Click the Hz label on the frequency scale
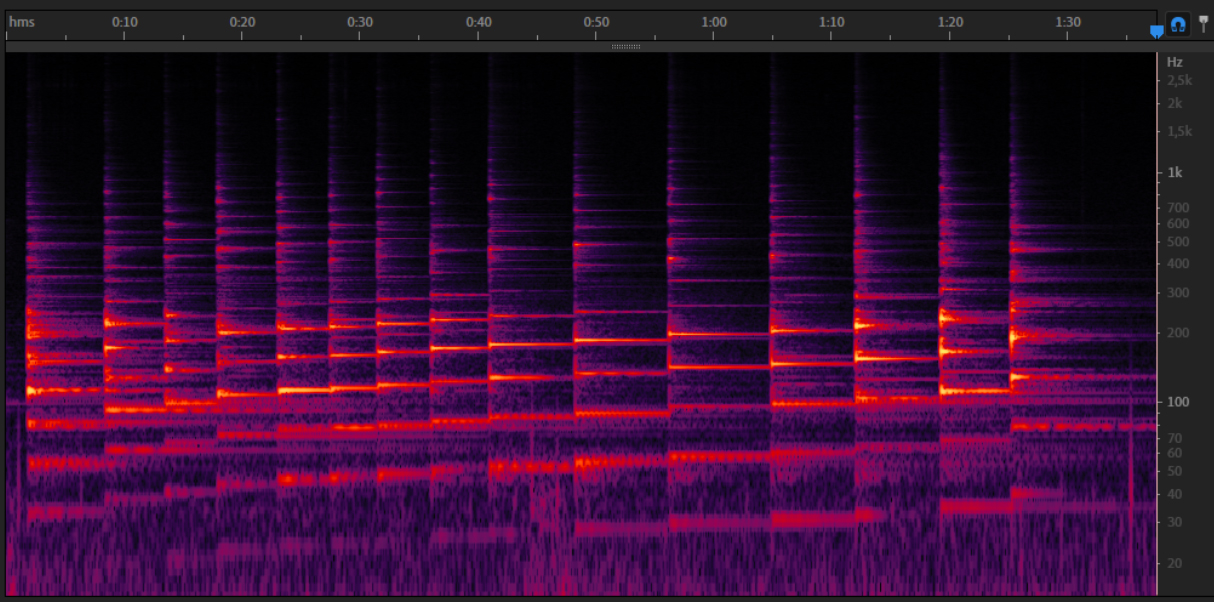The height and width of the screenshot is (602, 1214). (x=1175, y=61)
